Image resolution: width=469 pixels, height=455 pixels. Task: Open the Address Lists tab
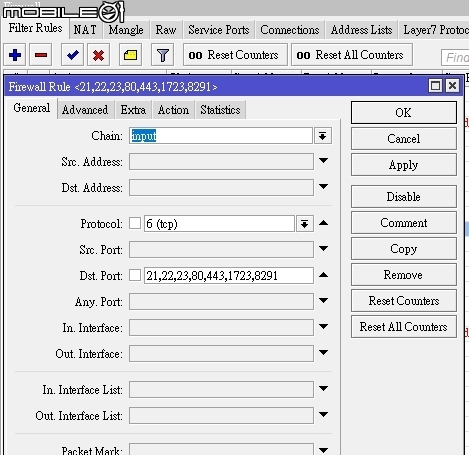tap(361, 30)
